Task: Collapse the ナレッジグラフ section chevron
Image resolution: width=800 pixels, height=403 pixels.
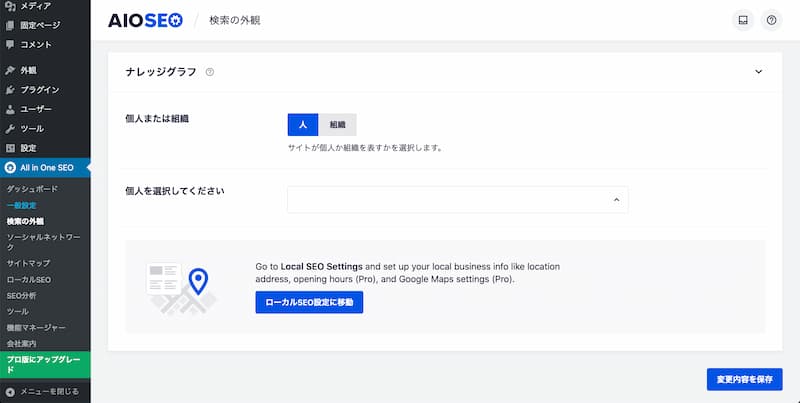Action: 759,72
